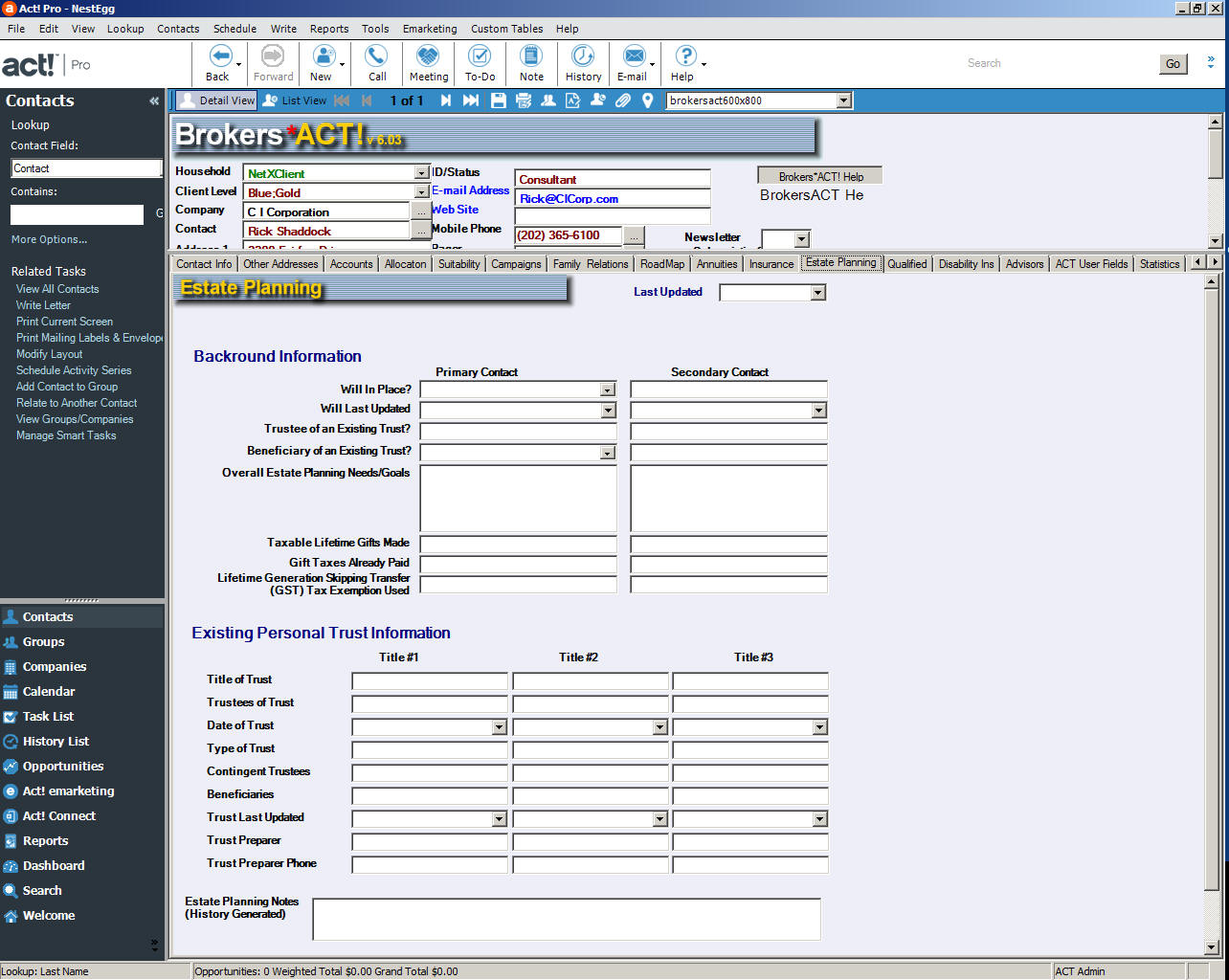Click the map location pin icon
The image size is (1229, 980).
point(648,100)
